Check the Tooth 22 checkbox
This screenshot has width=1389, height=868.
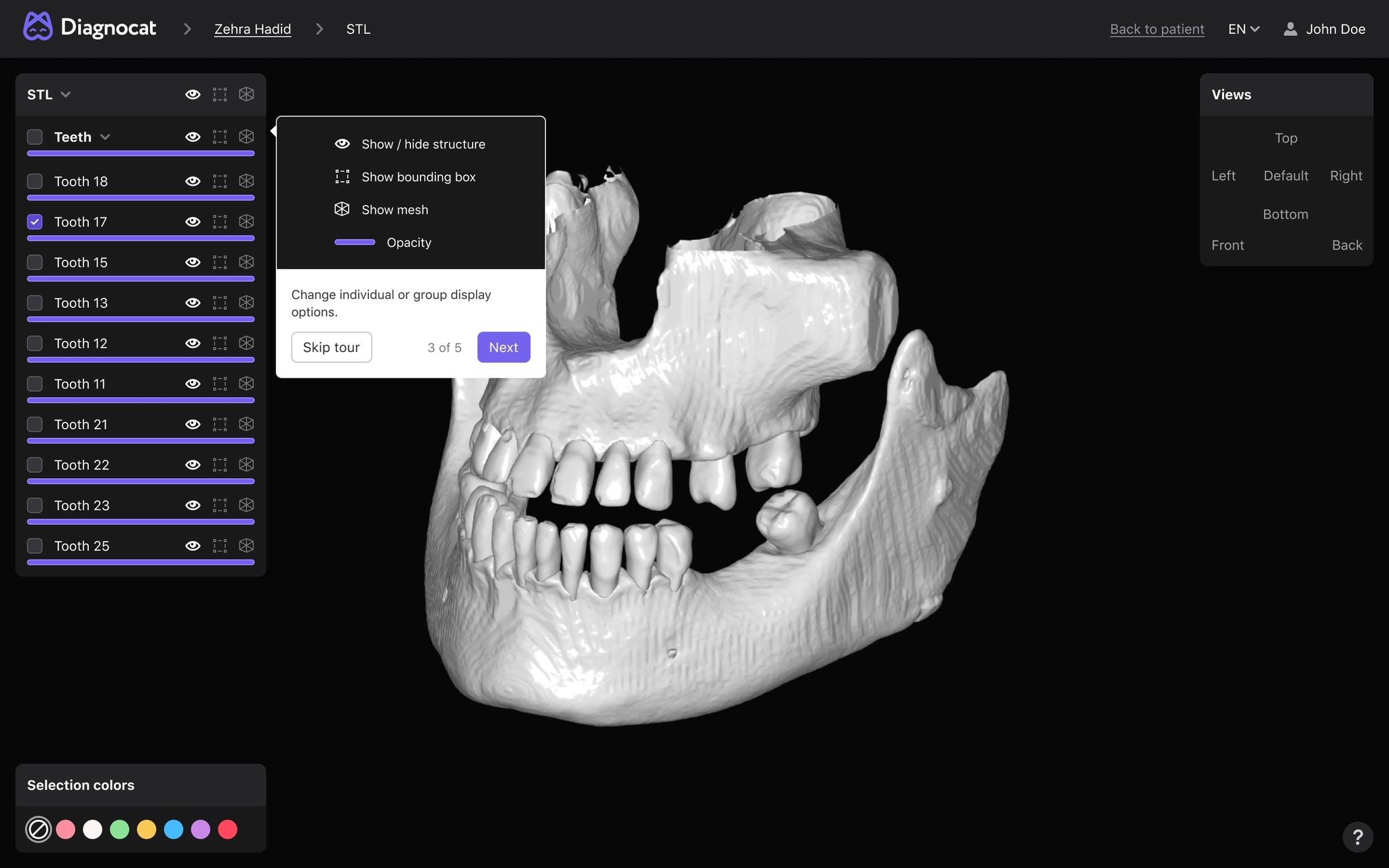click(x=35, y=465)
